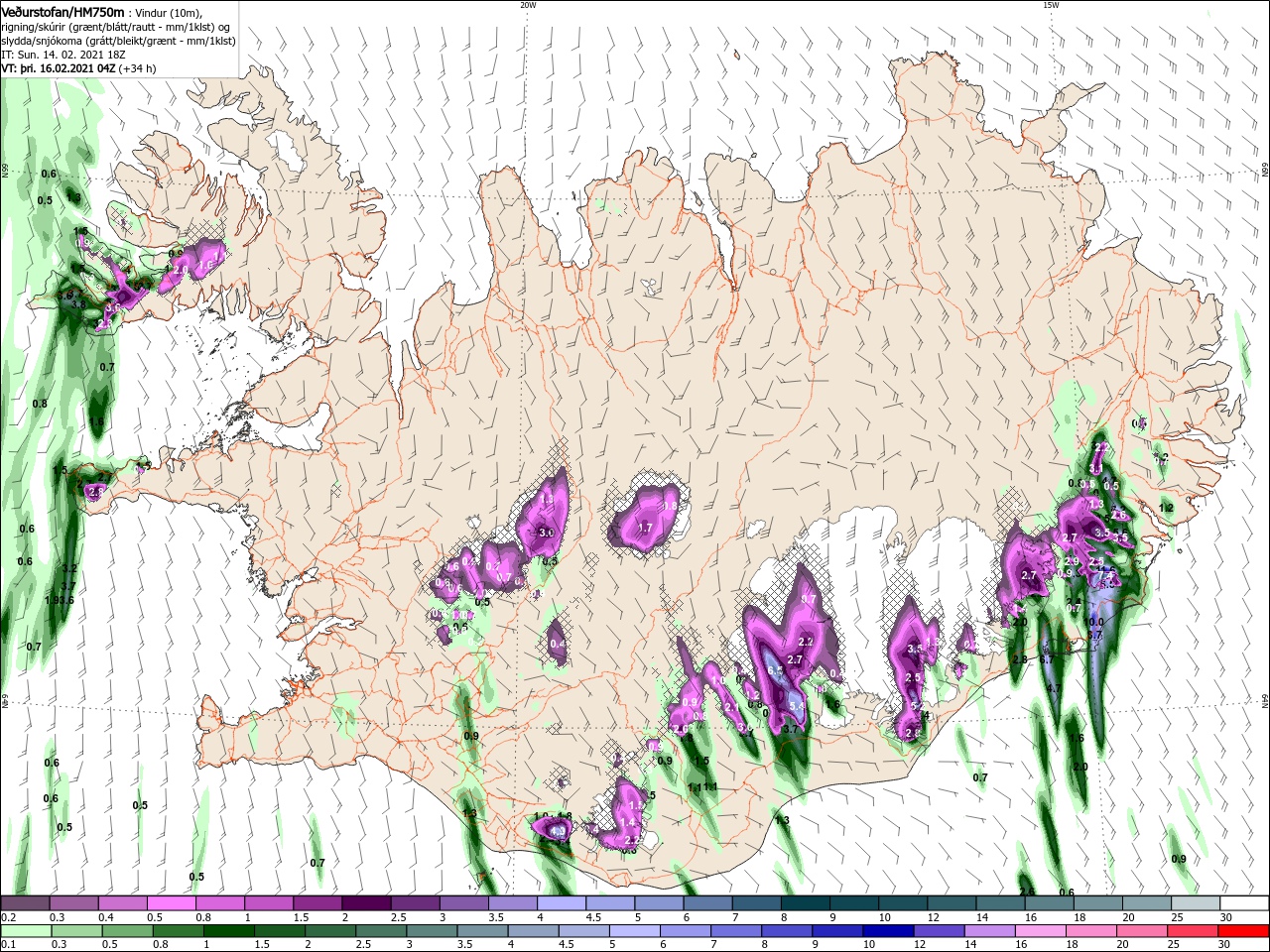Pick the 3 swatch in the top snow scale

click(x=463, y=903)
